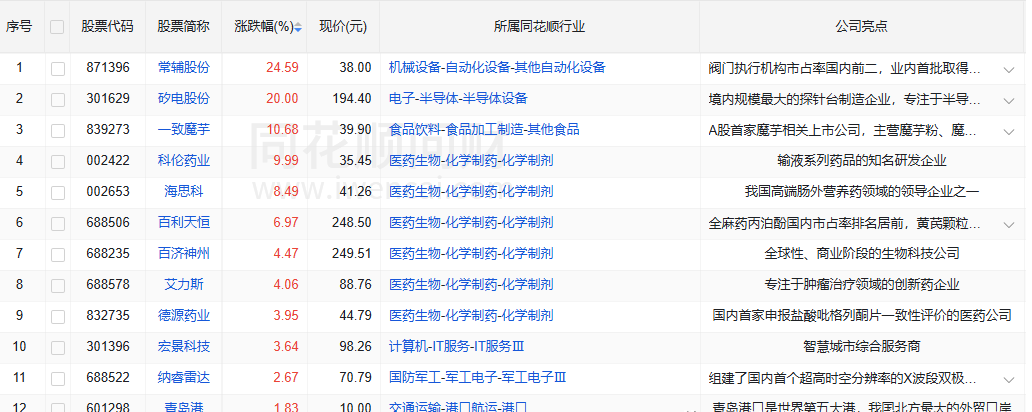
Task: Click the 24.59 change percentage value
Action: click(x=282, y=67)
